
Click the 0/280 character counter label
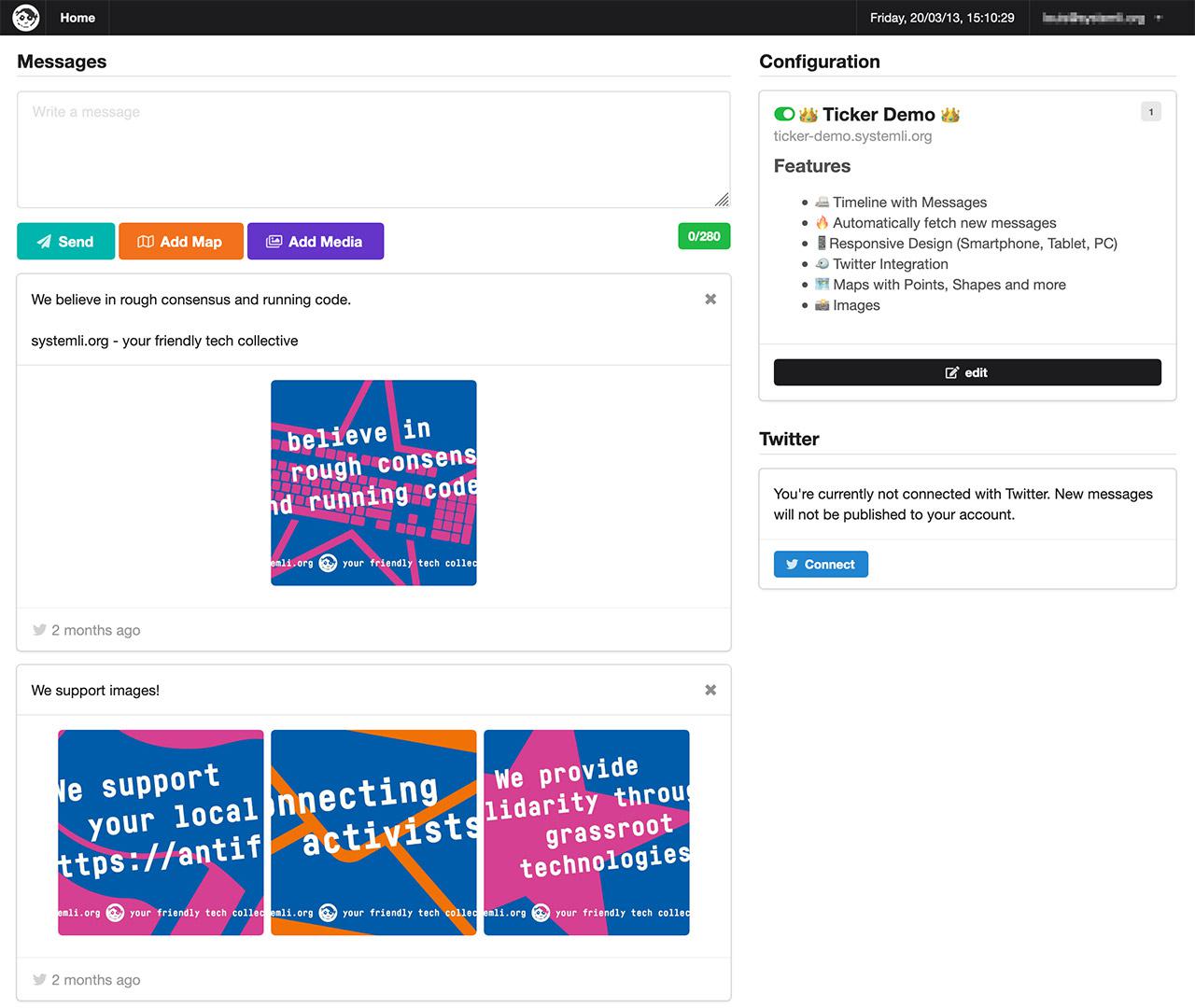[x=704, y=236]
